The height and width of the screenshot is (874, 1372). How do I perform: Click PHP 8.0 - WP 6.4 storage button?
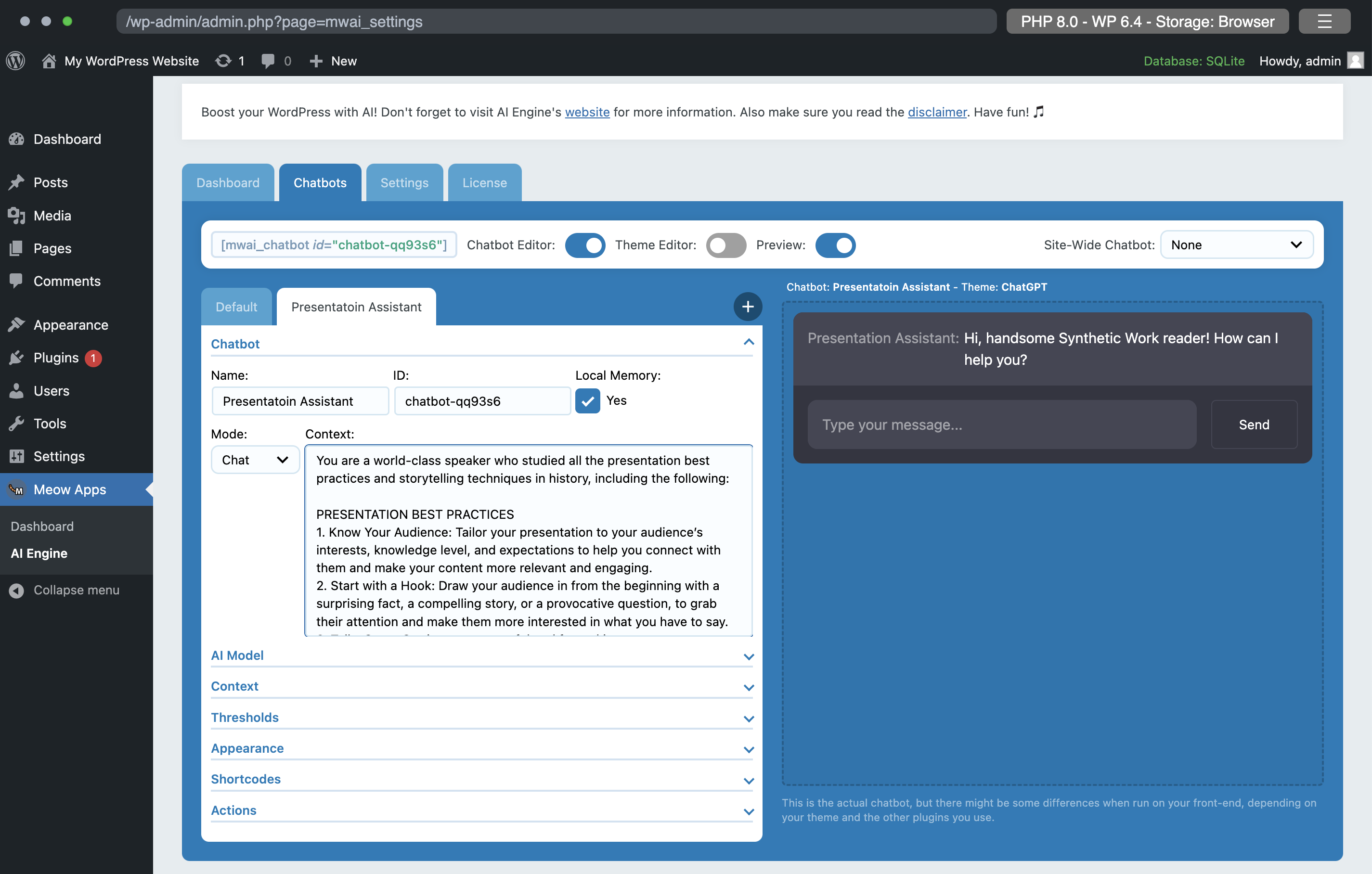coord(1147,22)
